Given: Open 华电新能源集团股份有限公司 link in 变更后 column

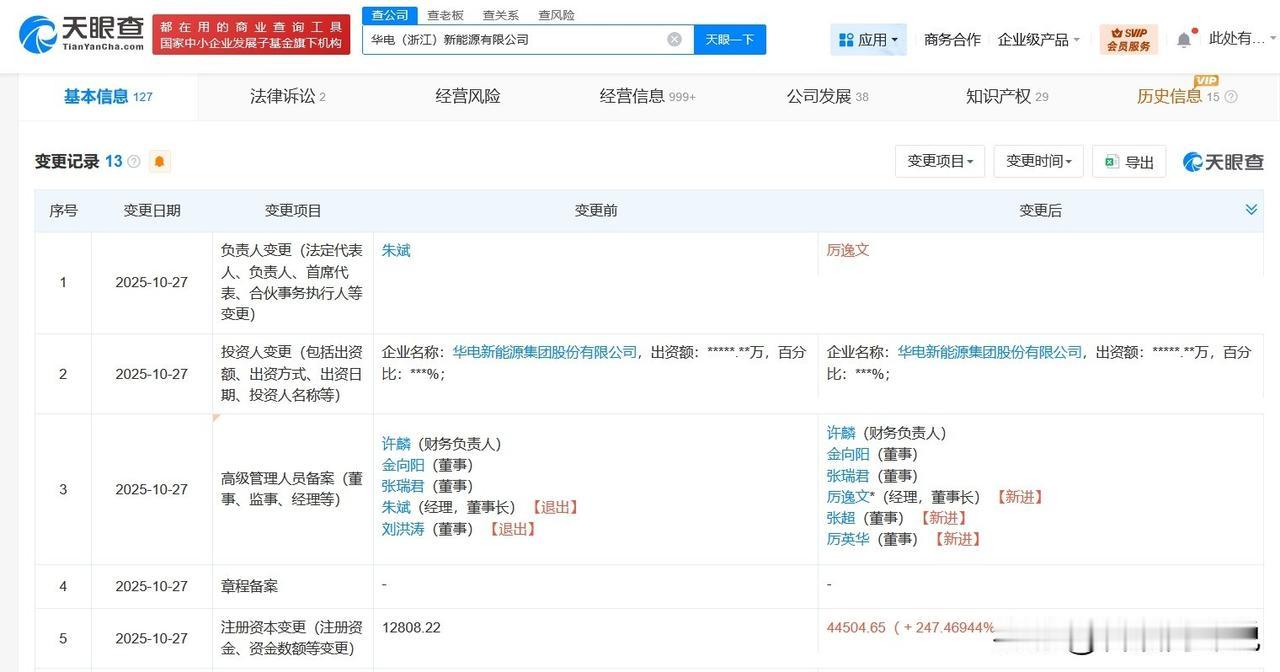Looking at the screenshot, I should [x=990, y=352].
